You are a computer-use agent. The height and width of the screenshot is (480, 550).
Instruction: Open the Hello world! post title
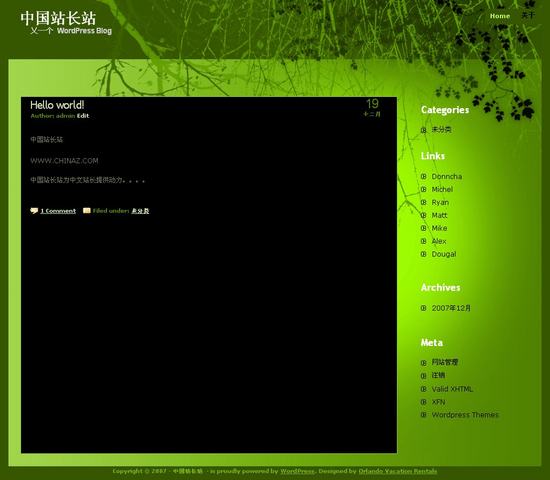pos(57,105)
